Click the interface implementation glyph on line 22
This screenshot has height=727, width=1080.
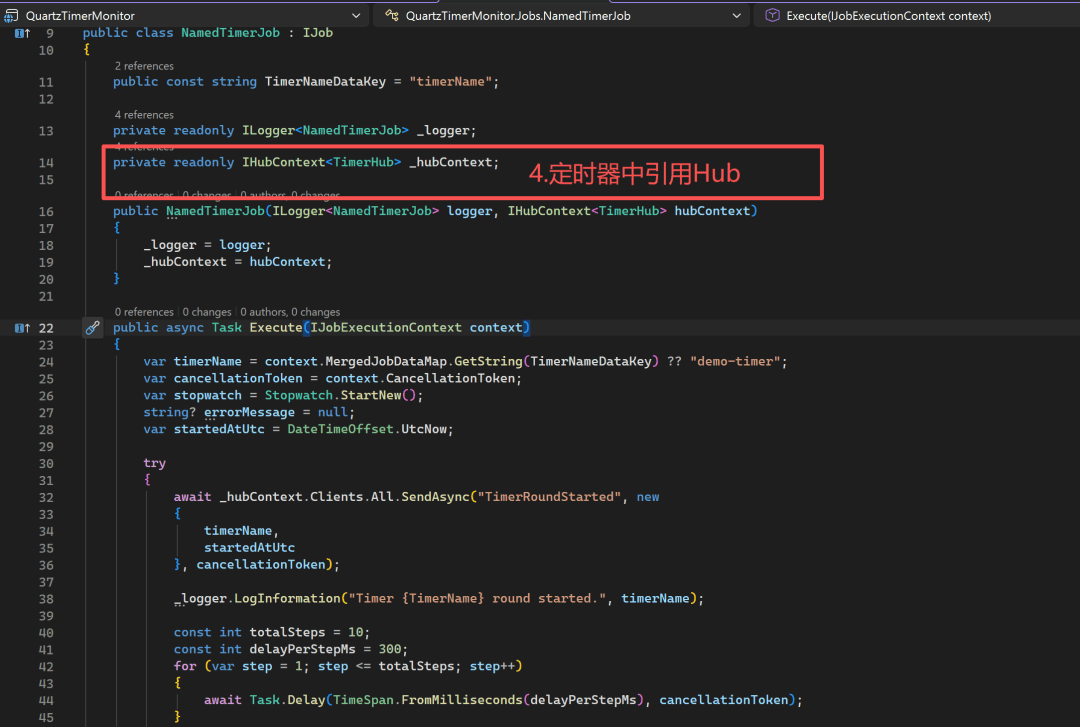click(x=22, y=328)
